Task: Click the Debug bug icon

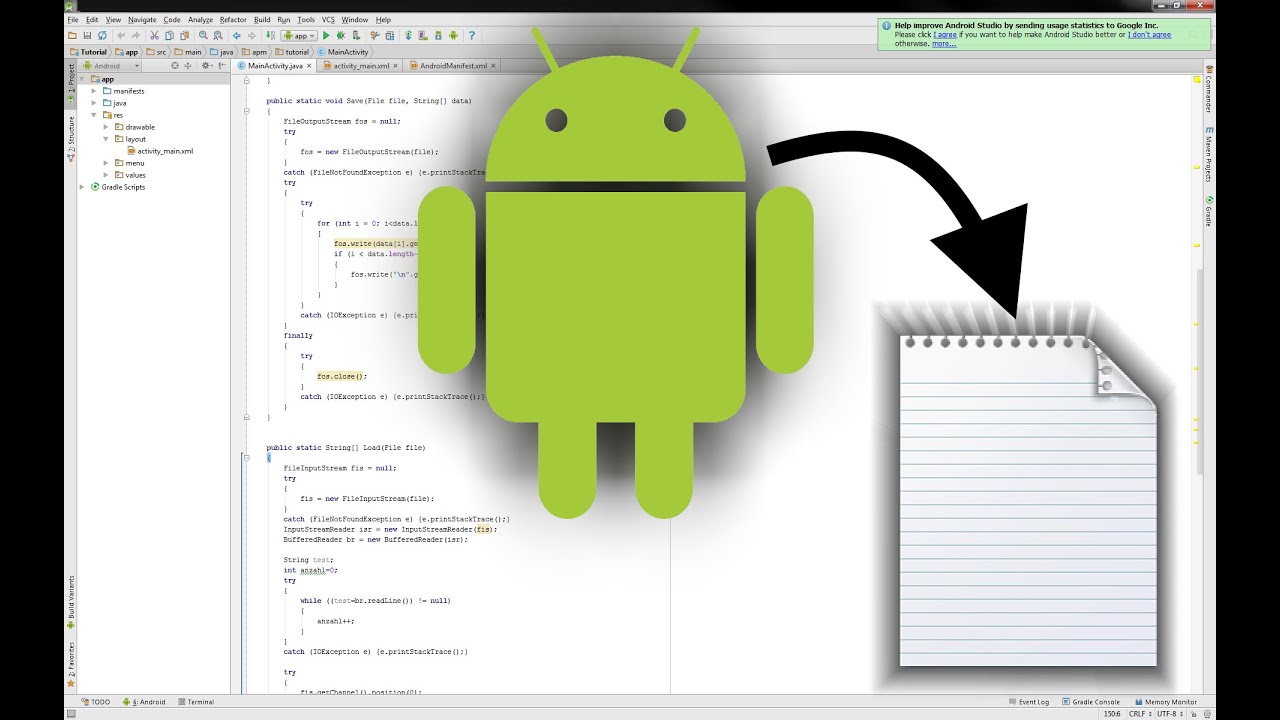Action: pyautogui.click(x=341, y=35)
